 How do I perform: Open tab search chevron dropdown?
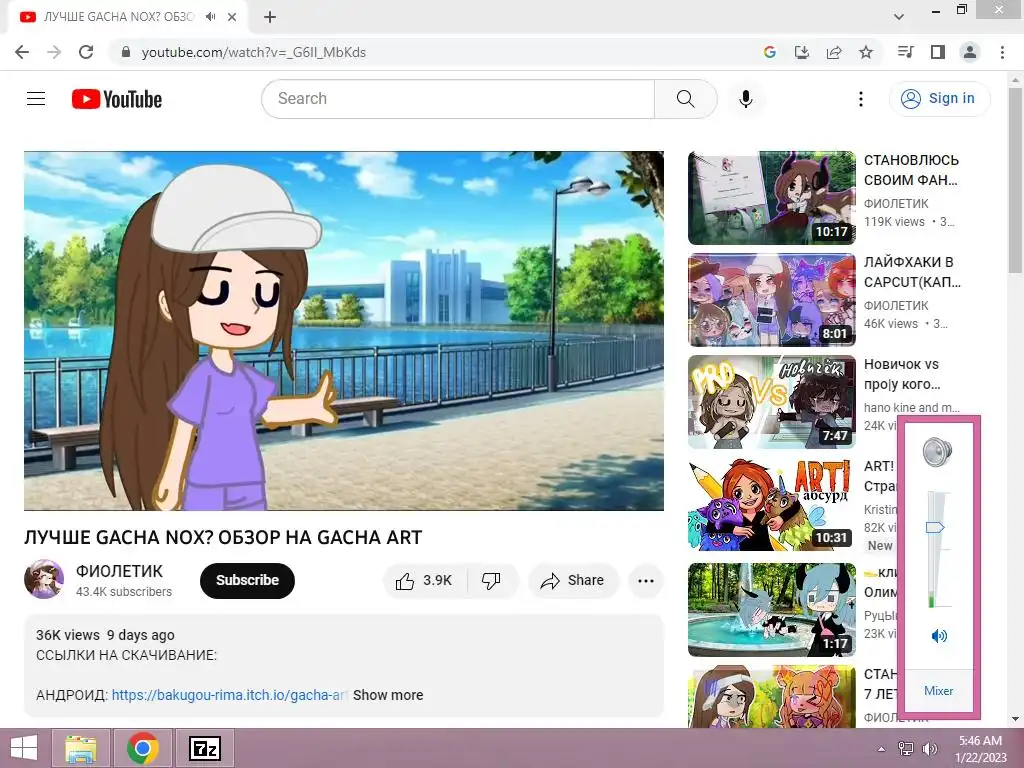(x=899, y=17)
